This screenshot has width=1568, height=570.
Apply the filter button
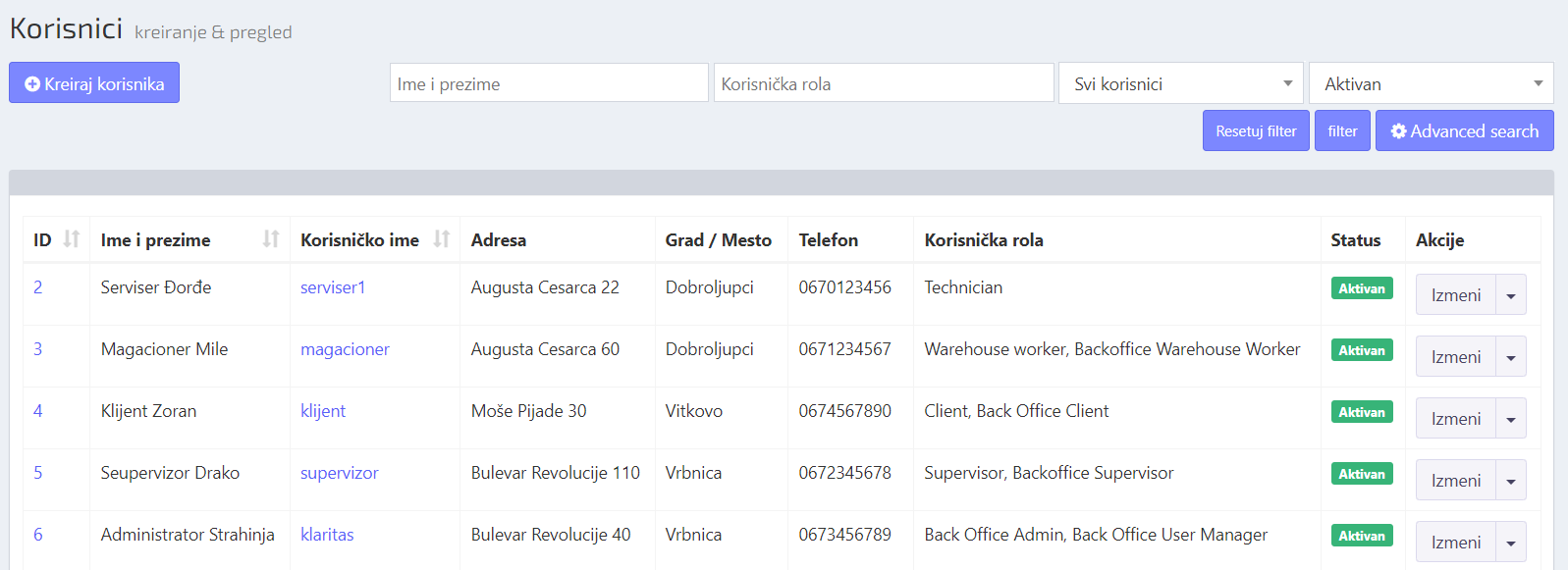click(x=1342, y=131)
